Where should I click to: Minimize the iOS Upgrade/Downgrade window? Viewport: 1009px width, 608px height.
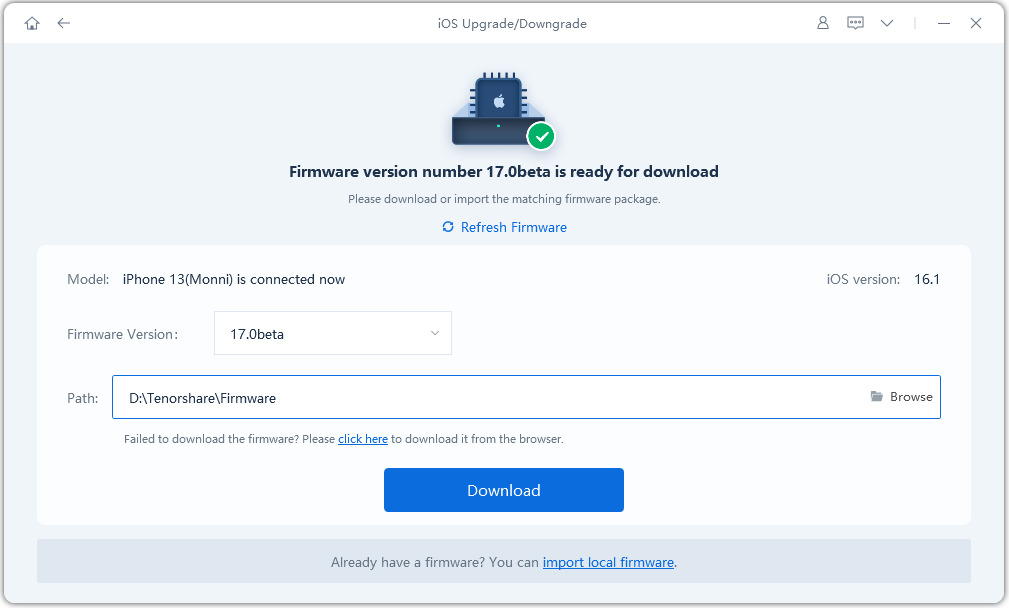943,23
